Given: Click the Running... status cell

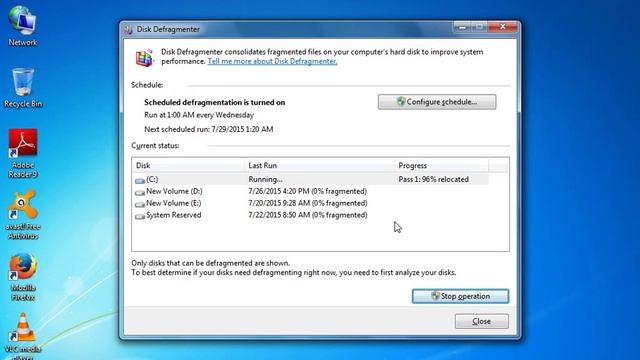Looking at the screenshot, I should (x=265, y=179).
